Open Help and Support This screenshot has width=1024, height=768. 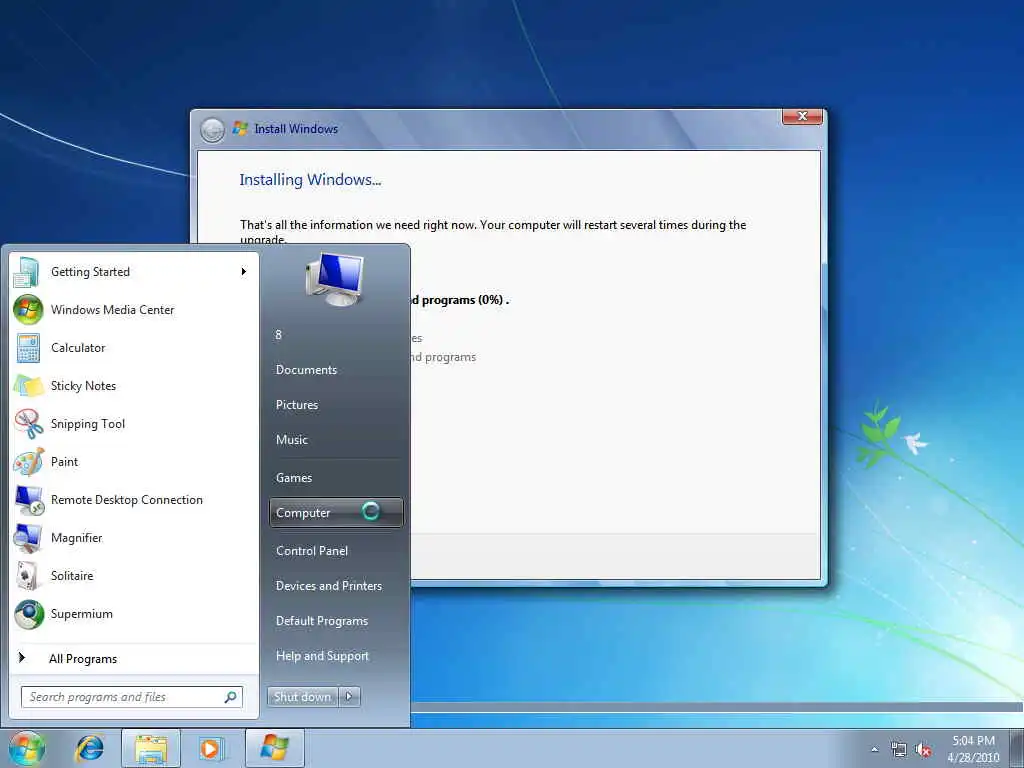click(336, 656)
